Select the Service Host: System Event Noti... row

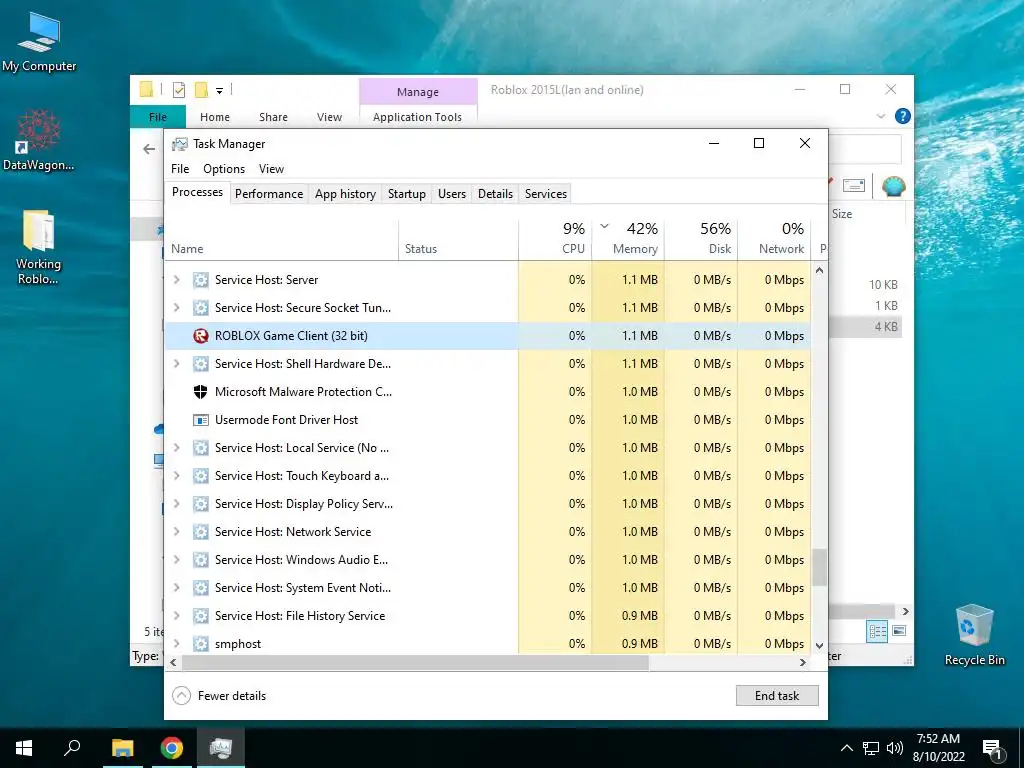tap(487, 588)
